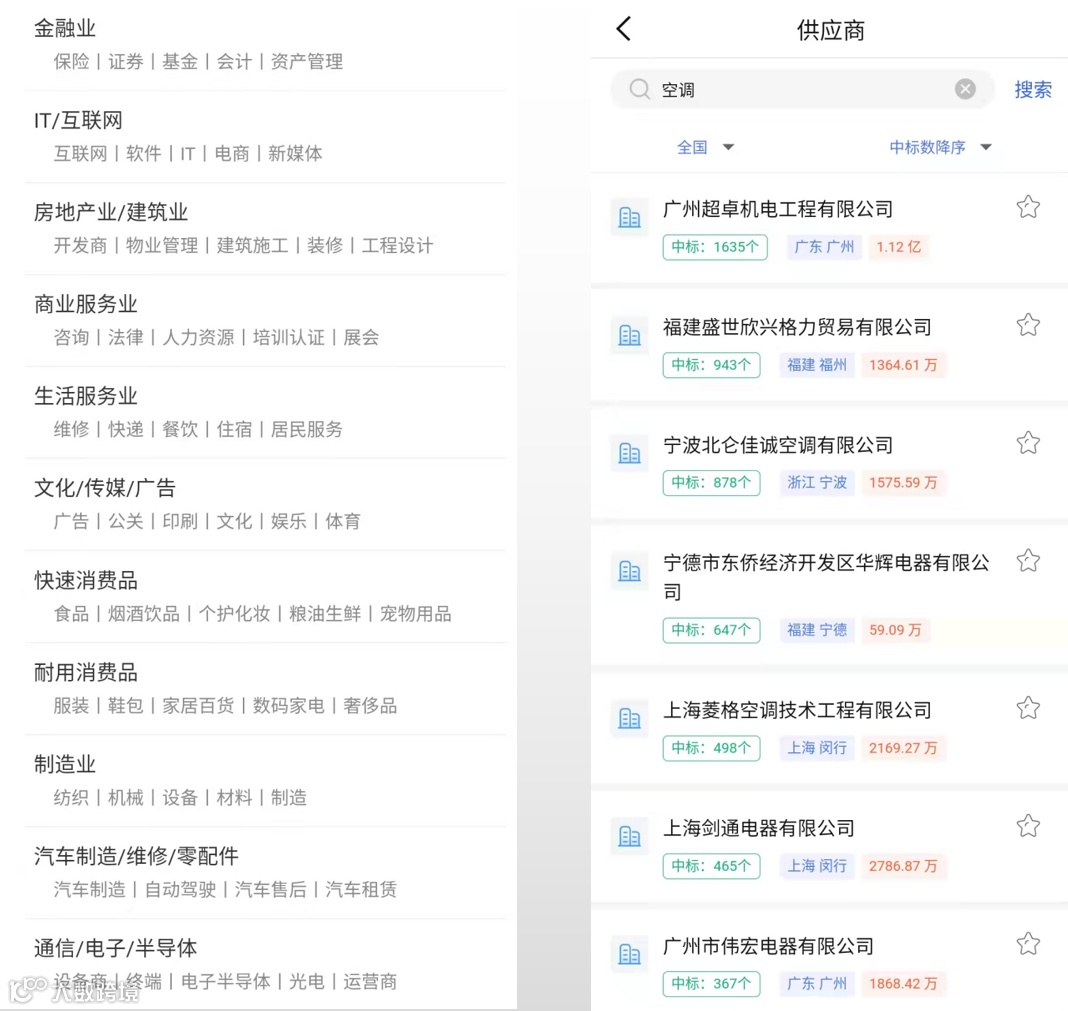Favorite 广州超卓机电工程有限公司 with star
Viewport: 1068px width, 1011px height.
coord(1028,207)
